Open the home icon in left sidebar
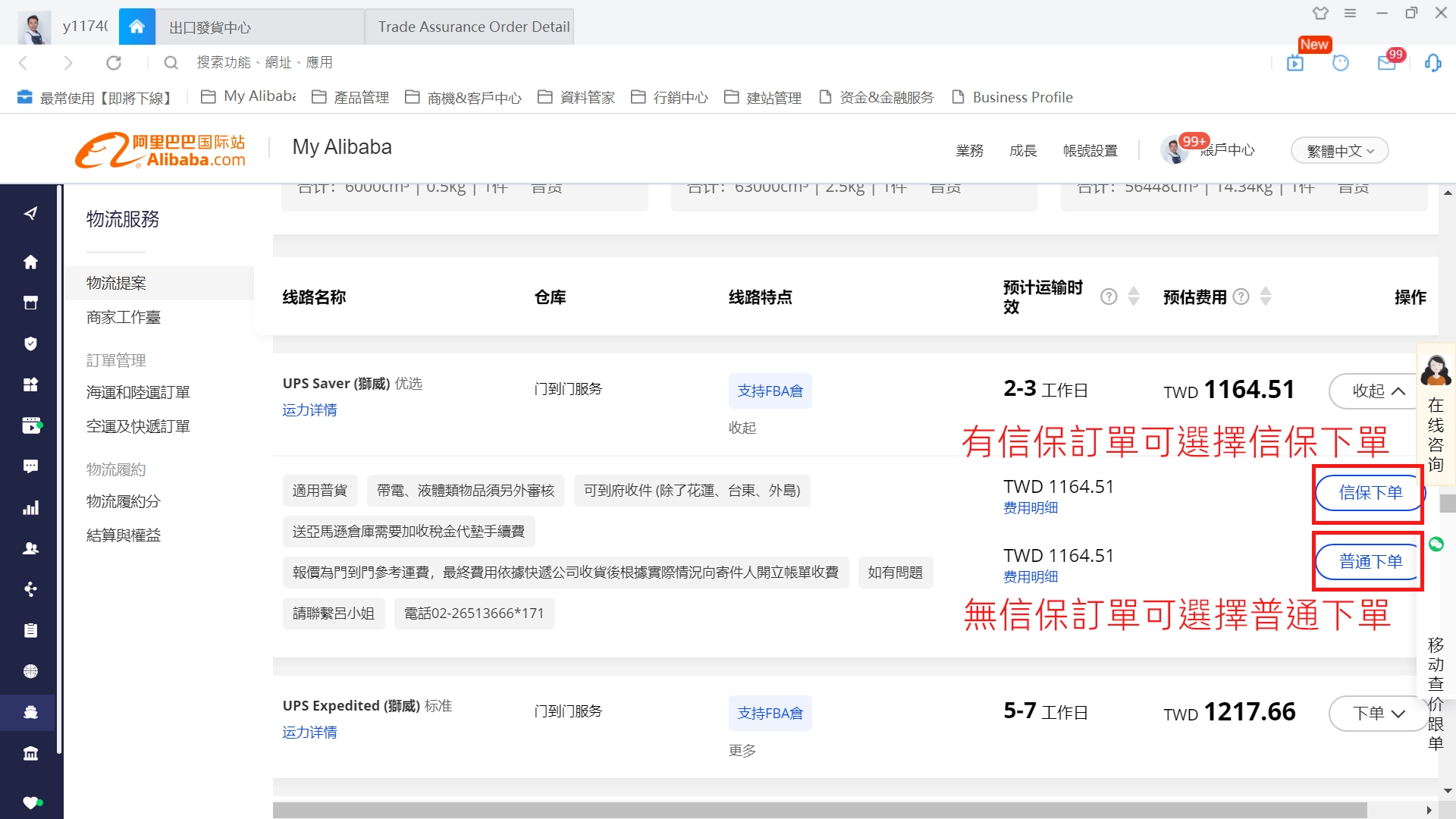 click(30, 262)
